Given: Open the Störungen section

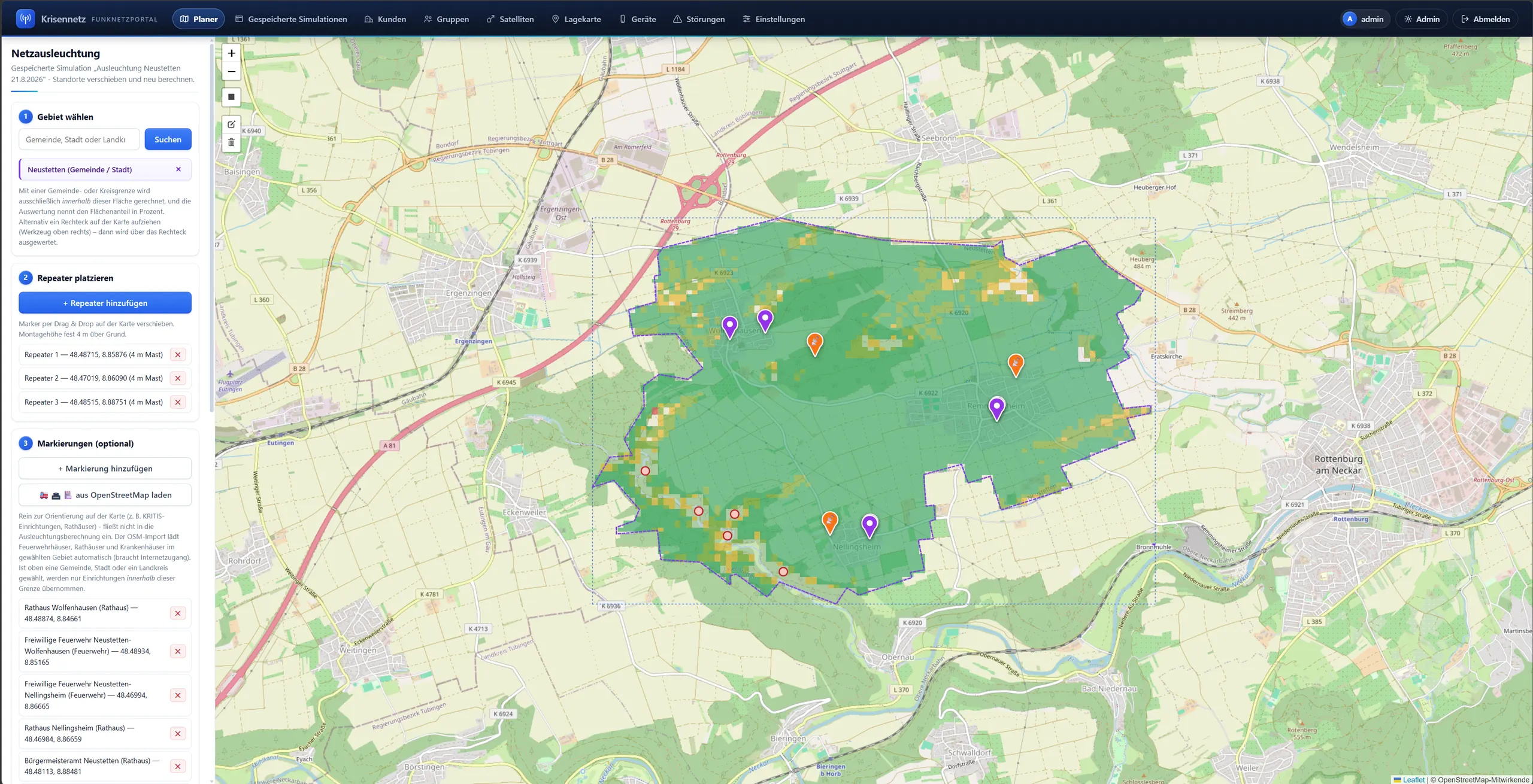Looking at the screenshot, I should pos(699,19).
